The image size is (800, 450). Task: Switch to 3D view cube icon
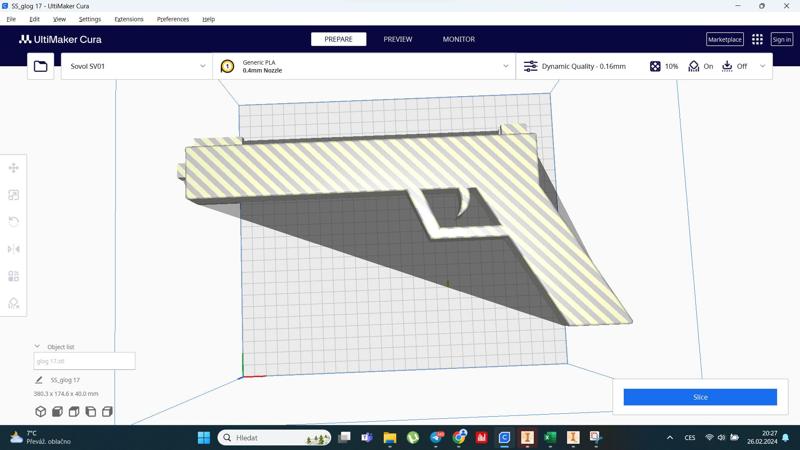41,411
